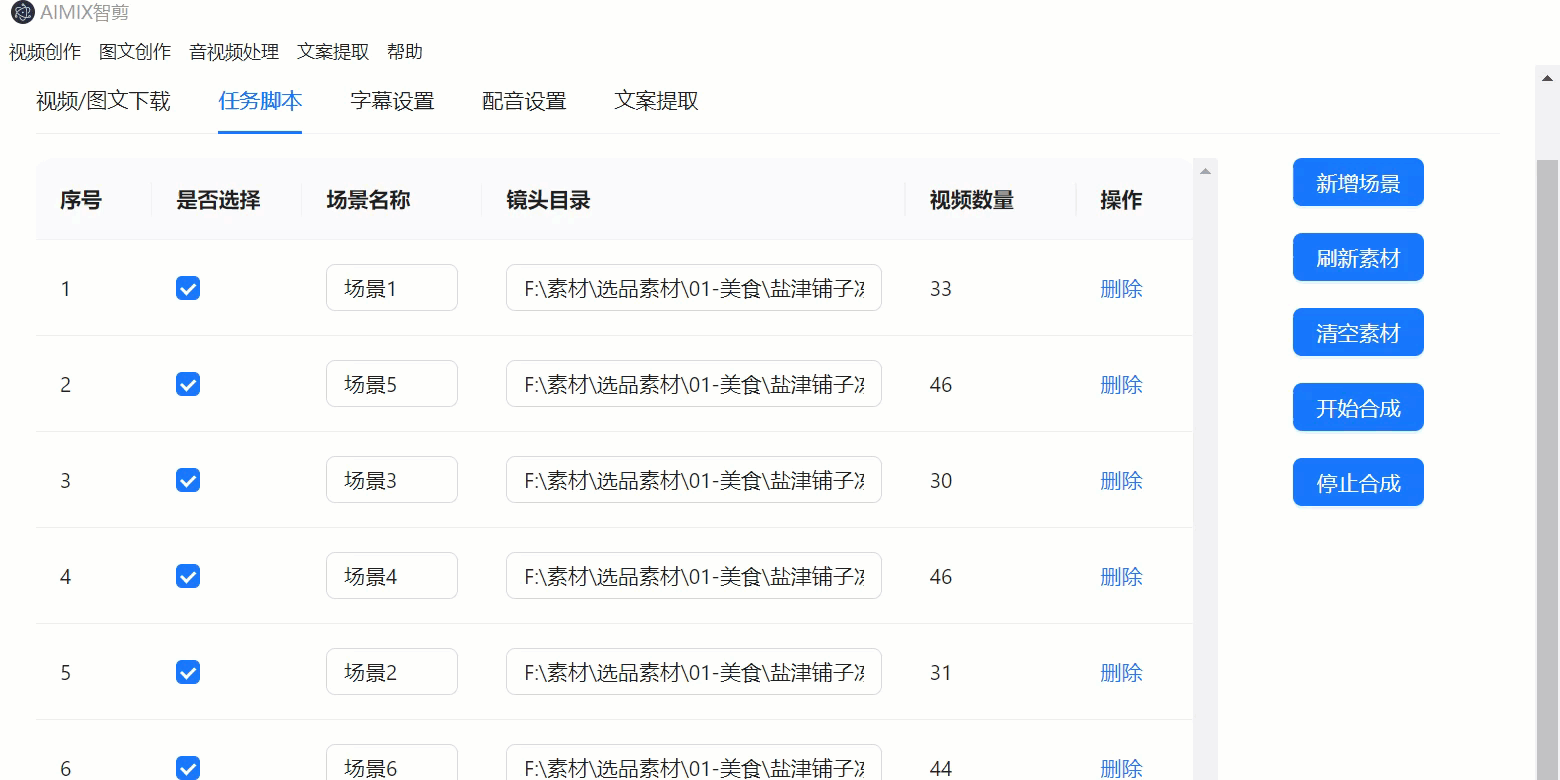The width and height of the screenshot is (1560, 780).
Task: Click the 镜头目录 path field in row 3
Action: [693, 481]
